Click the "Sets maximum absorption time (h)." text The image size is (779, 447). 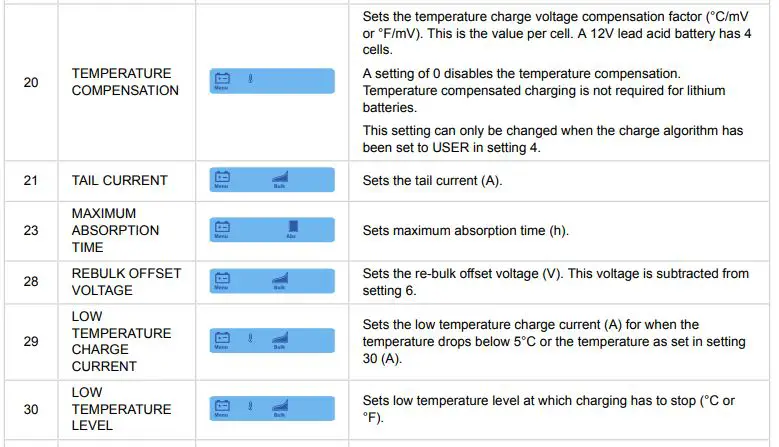point(465,231)
